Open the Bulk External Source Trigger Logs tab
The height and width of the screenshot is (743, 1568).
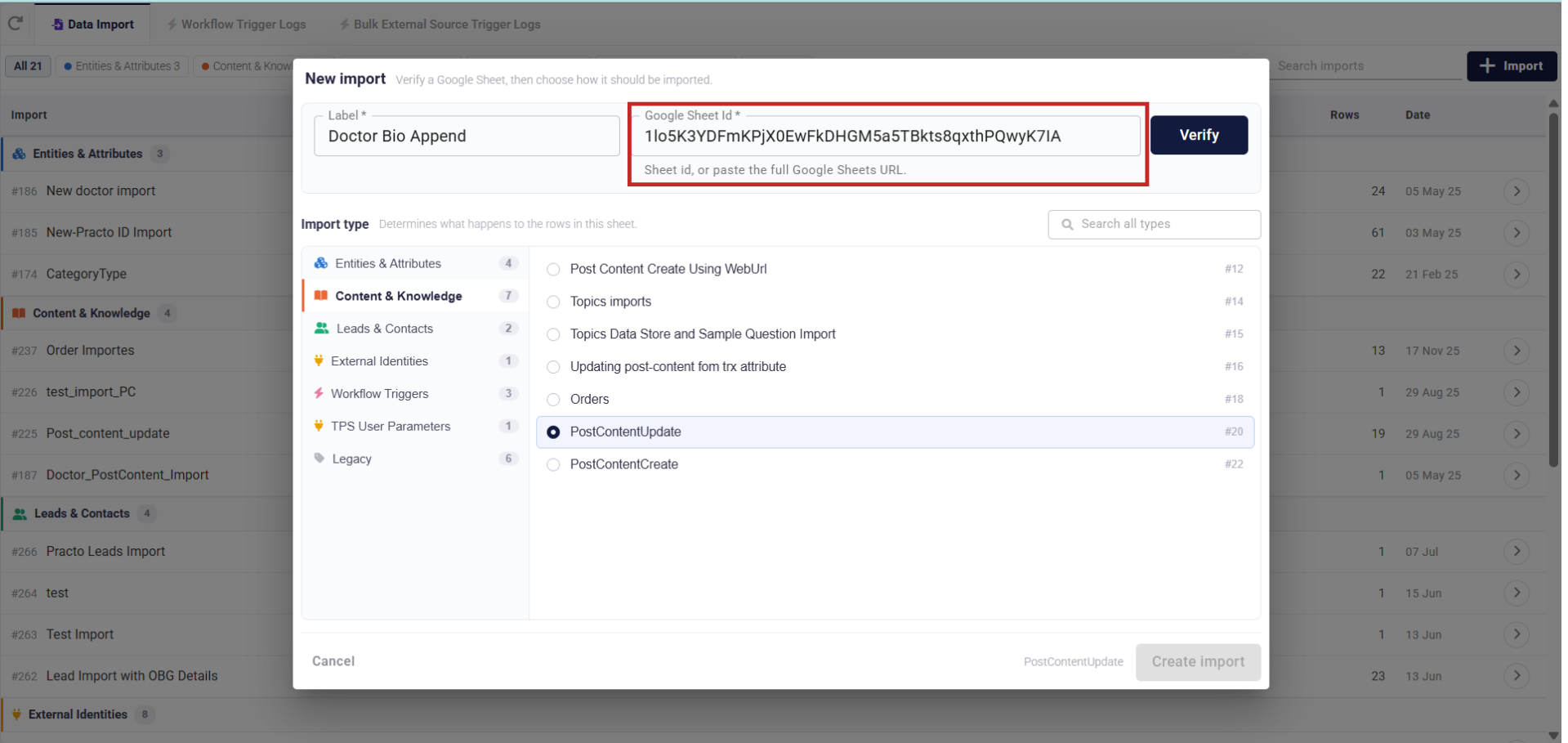tap(440, 25)
